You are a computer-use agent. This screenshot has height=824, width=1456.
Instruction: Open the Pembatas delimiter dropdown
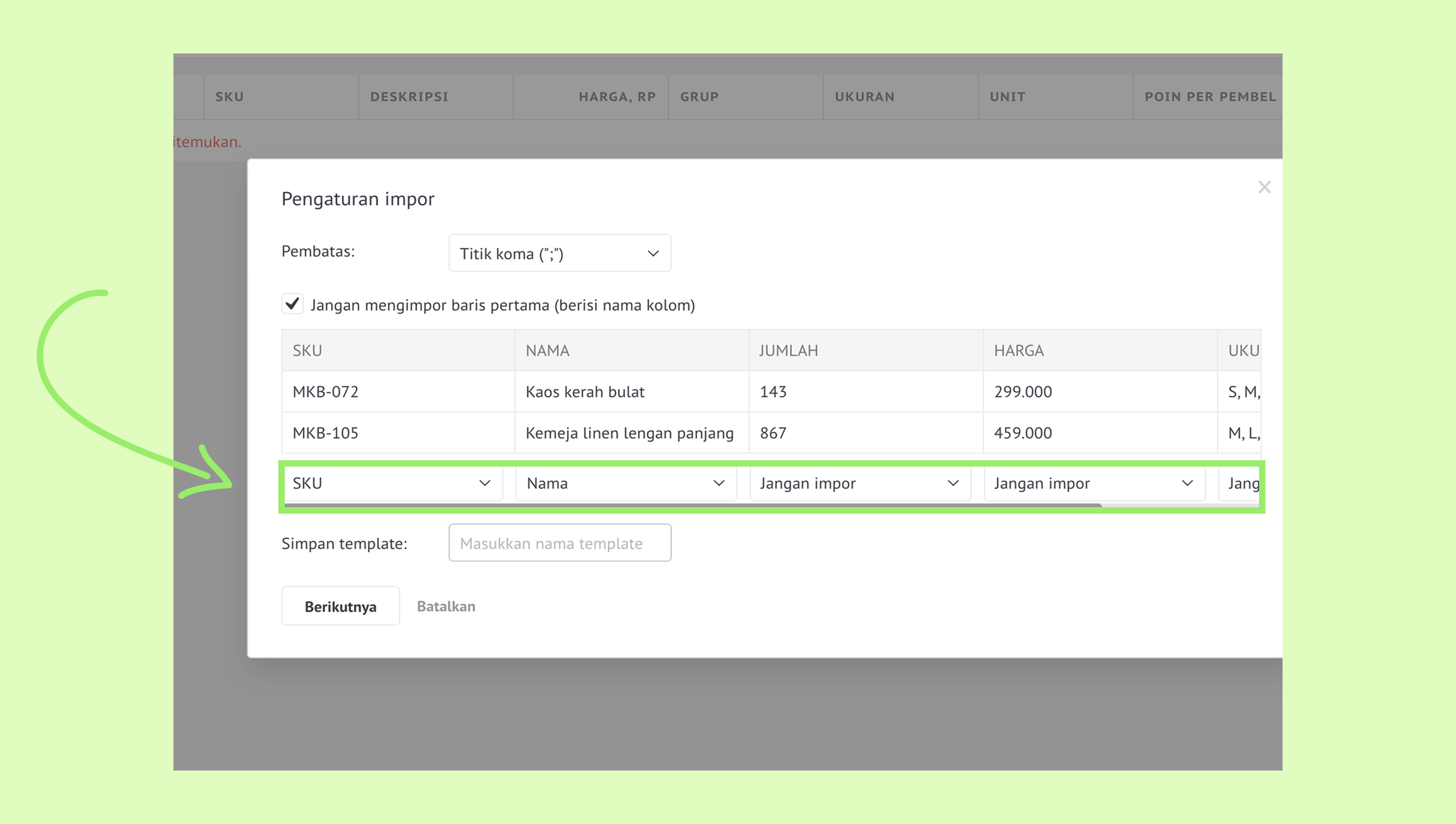click(559, 253)
